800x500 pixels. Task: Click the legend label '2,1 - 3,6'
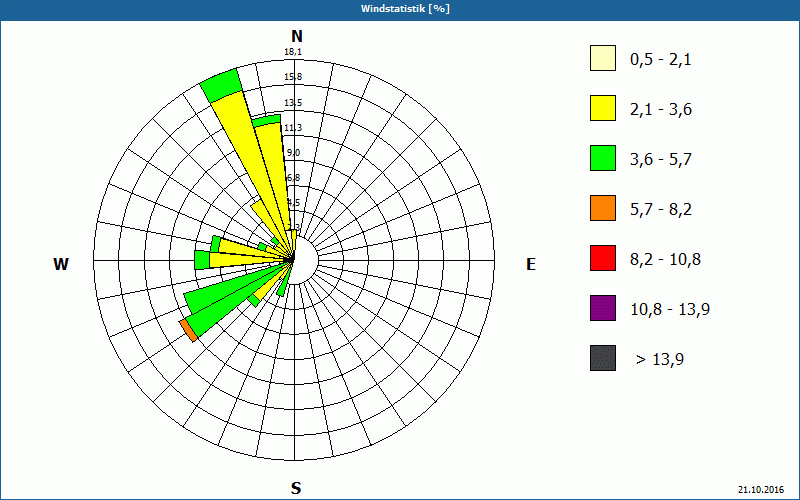[x=661, y=110]
